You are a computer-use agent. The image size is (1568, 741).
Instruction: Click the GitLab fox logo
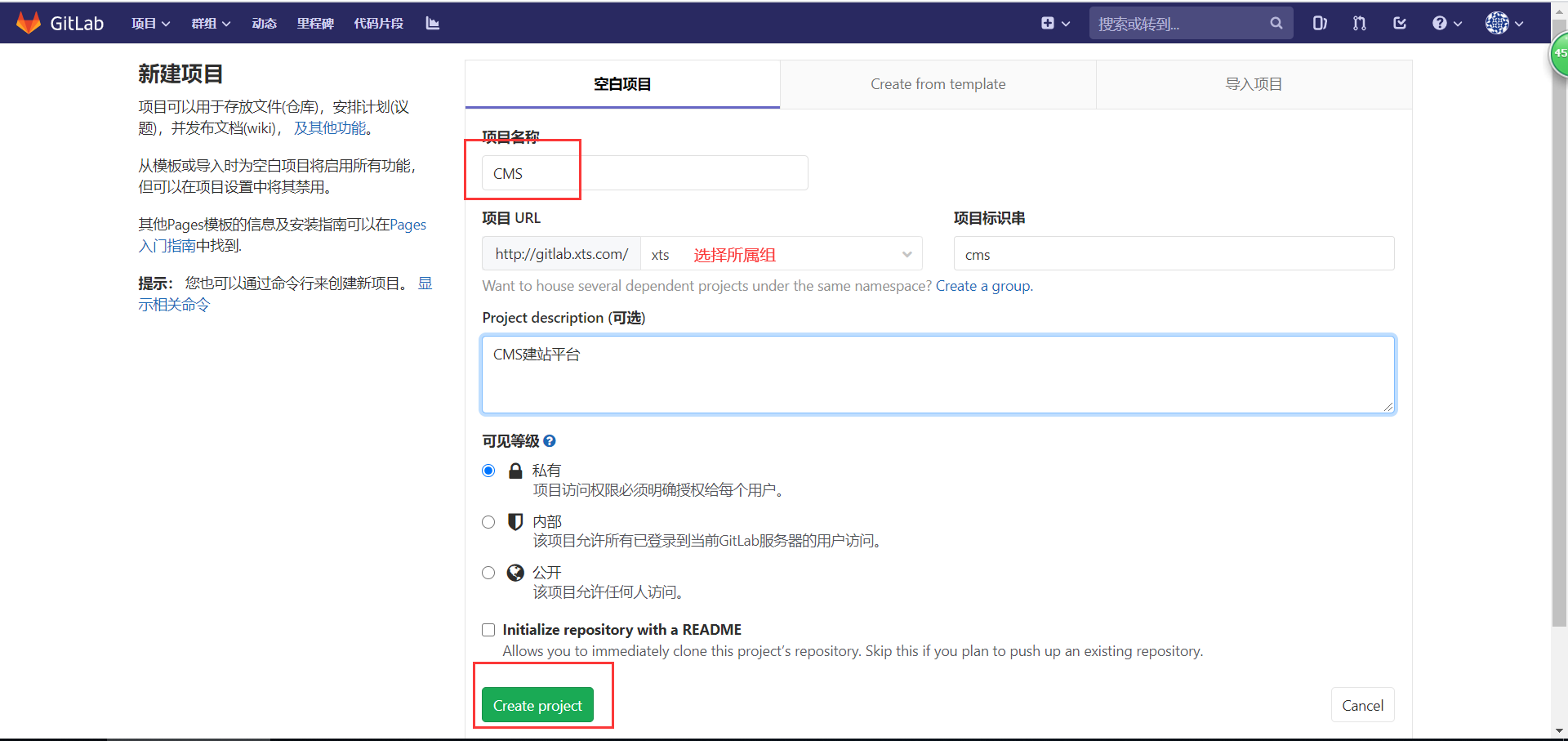[x=29, y=23]
